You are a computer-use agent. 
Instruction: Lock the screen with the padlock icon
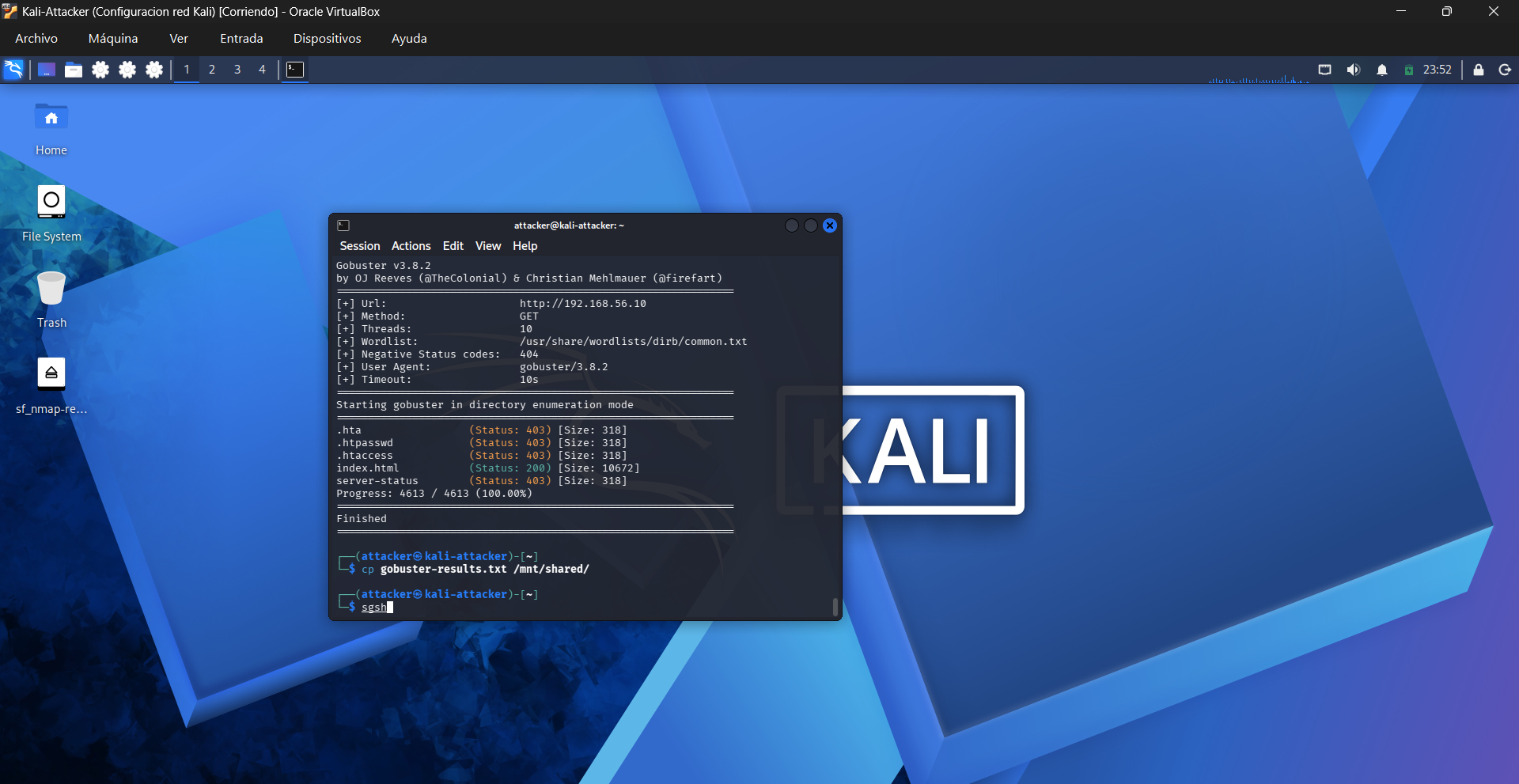click(1479, 70)
